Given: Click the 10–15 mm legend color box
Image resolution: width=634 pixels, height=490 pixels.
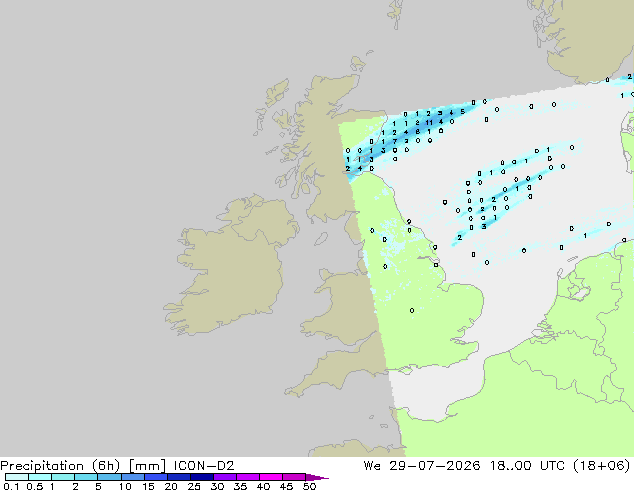Looking at the screenshot, I should pyautogui.click(x=132, y=477).
